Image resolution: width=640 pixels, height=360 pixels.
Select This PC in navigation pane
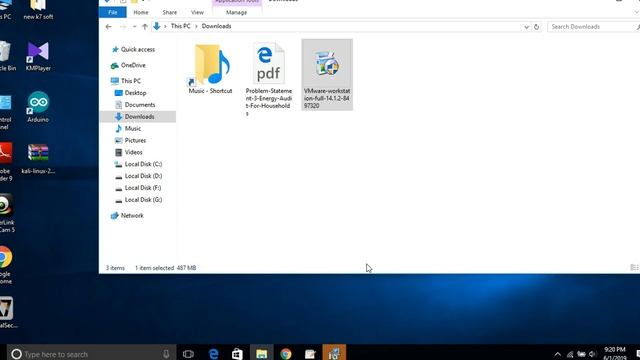[131, 81]
